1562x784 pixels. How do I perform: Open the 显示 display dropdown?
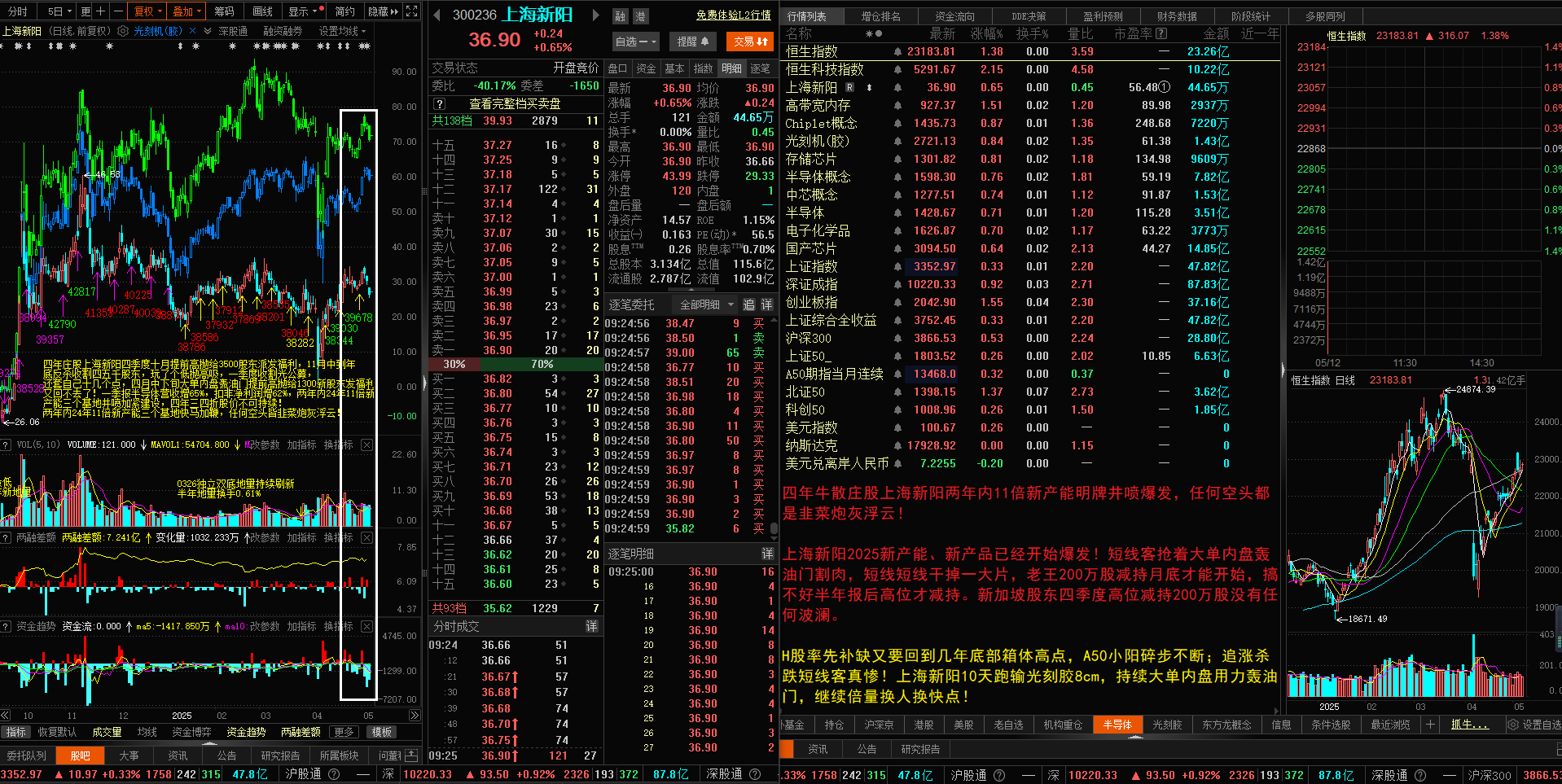303,11
